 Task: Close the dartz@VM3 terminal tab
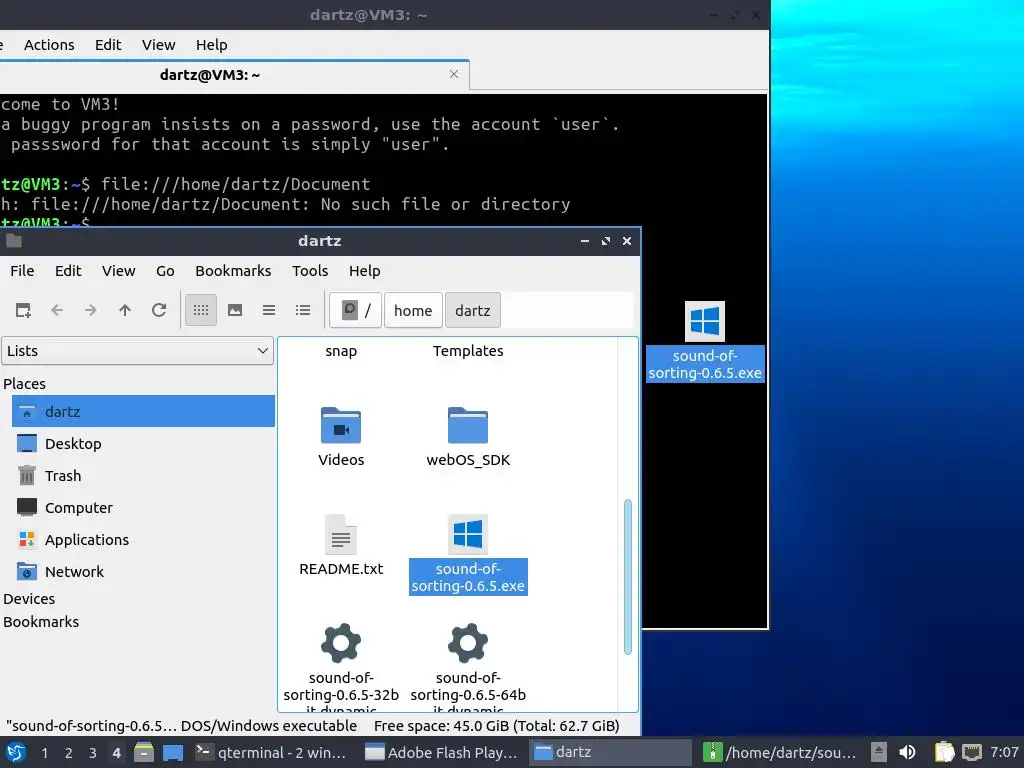(454, 74)
